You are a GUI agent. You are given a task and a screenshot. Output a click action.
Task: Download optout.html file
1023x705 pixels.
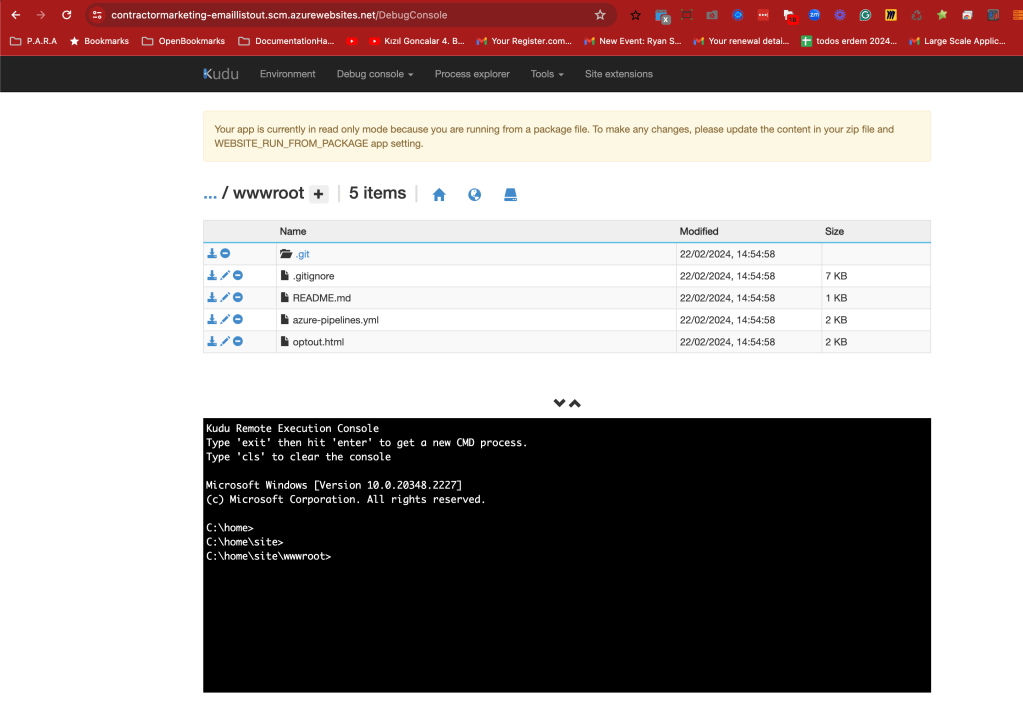[212, 341]
